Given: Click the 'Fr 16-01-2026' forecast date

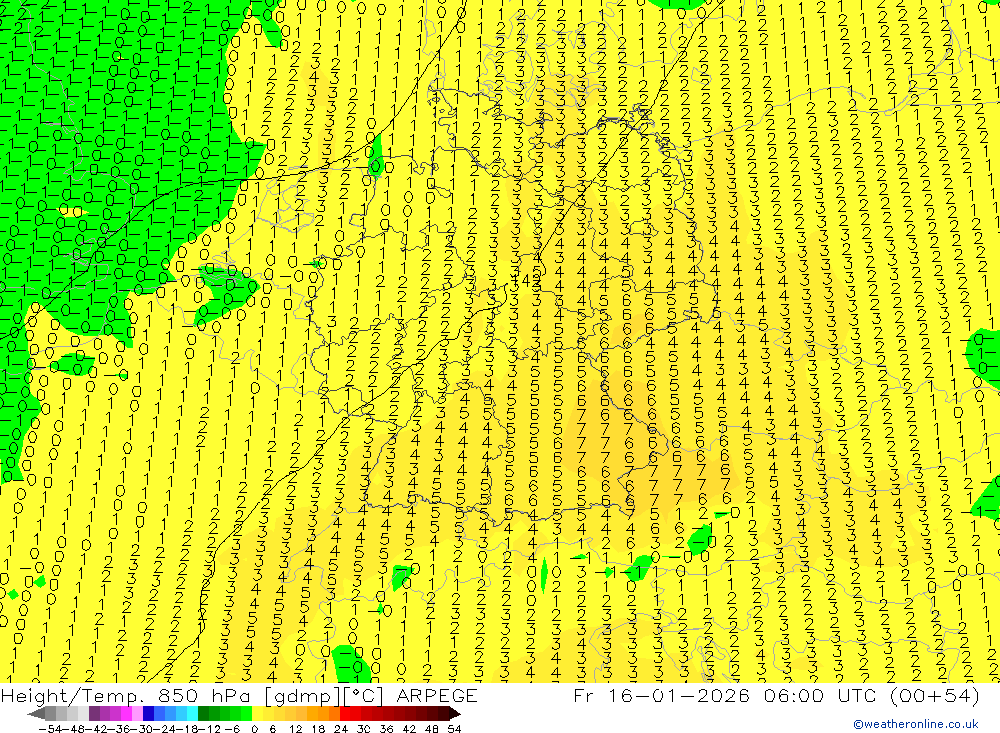Looking at the screenshot, I should click(x=661, y=695).
